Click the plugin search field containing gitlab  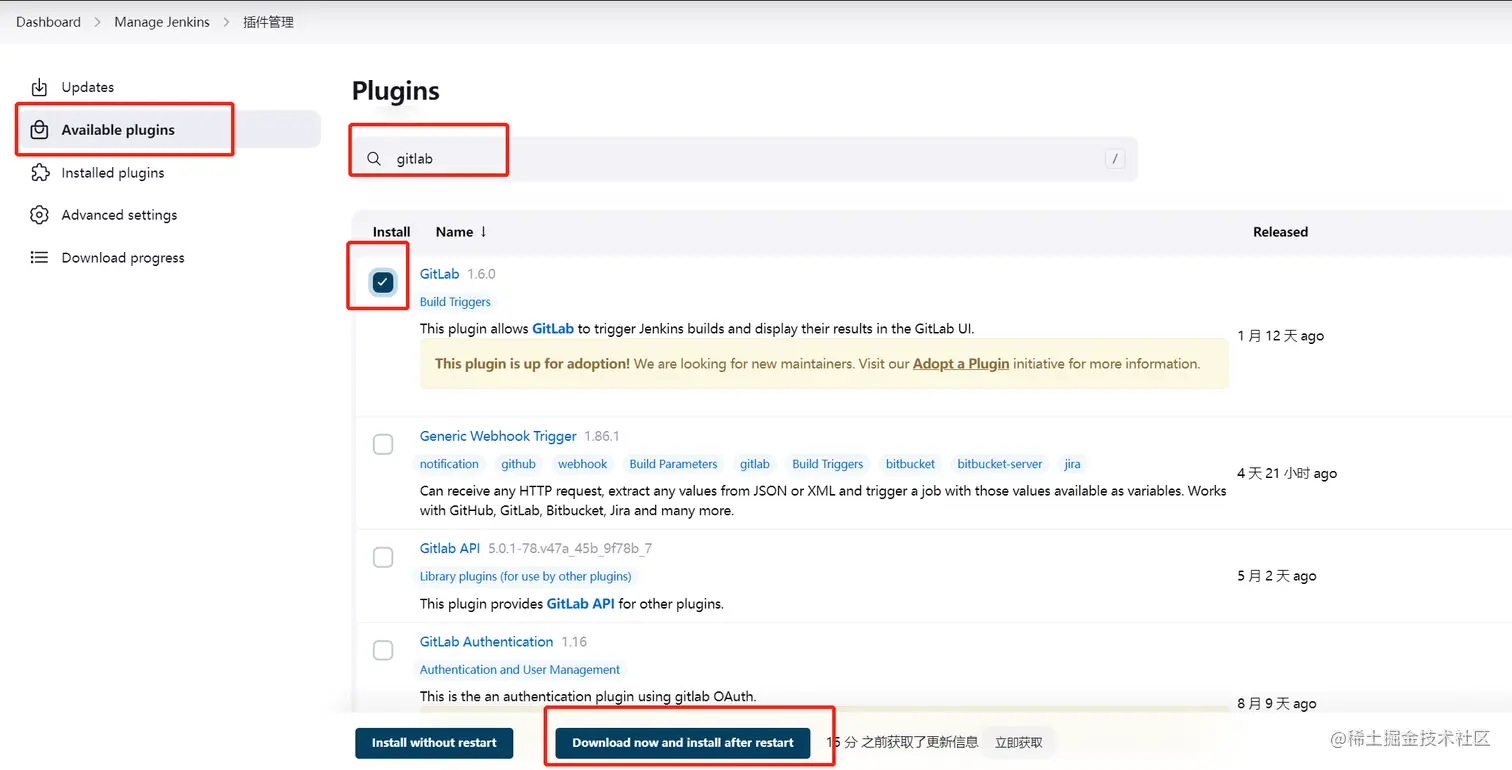pos(740,159)
